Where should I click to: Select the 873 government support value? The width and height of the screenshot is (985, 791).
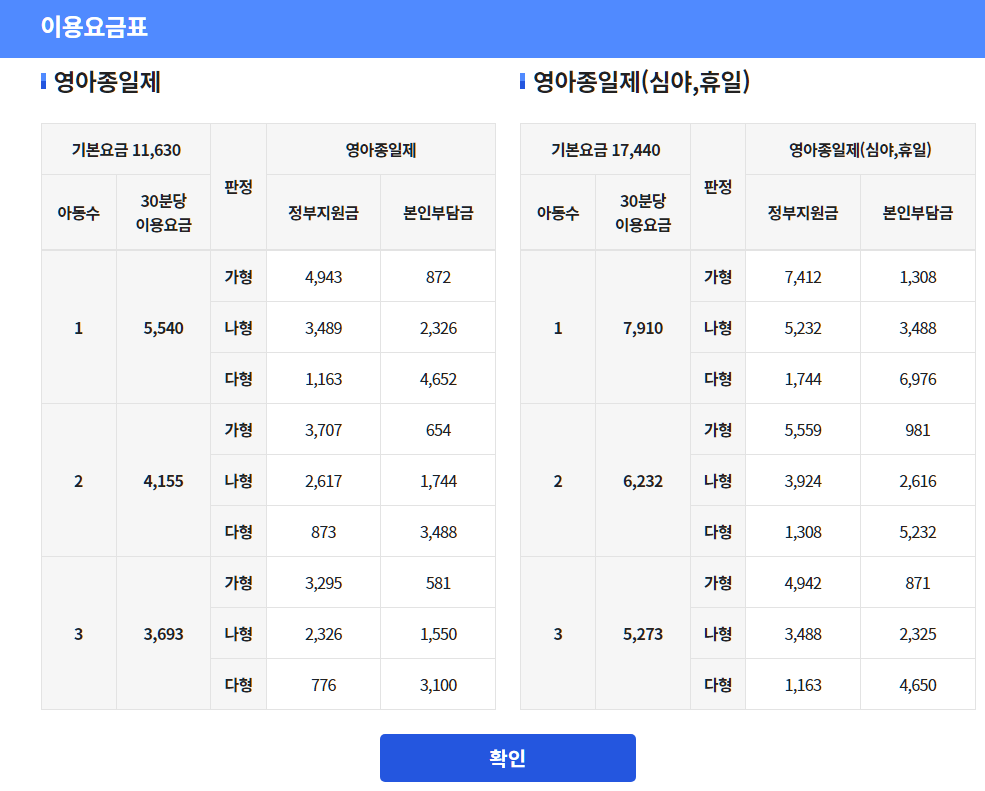point(324,532)
